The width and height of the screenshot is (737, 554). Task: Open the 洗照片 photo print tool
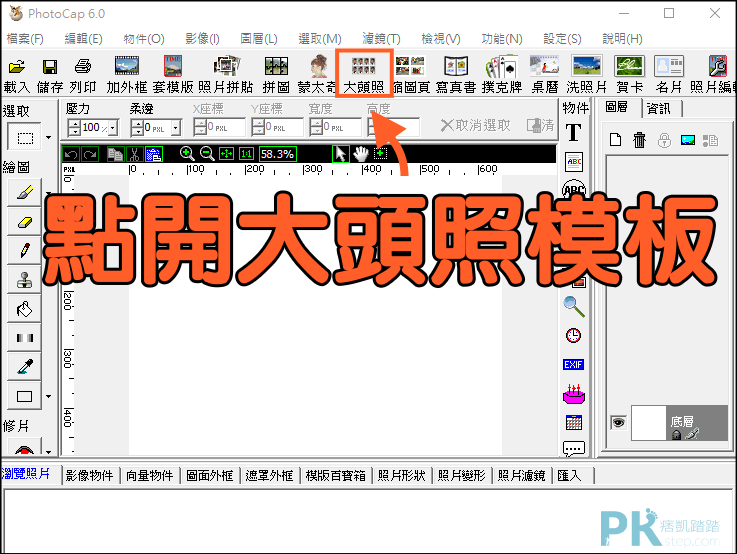click(x=587, y=75)
